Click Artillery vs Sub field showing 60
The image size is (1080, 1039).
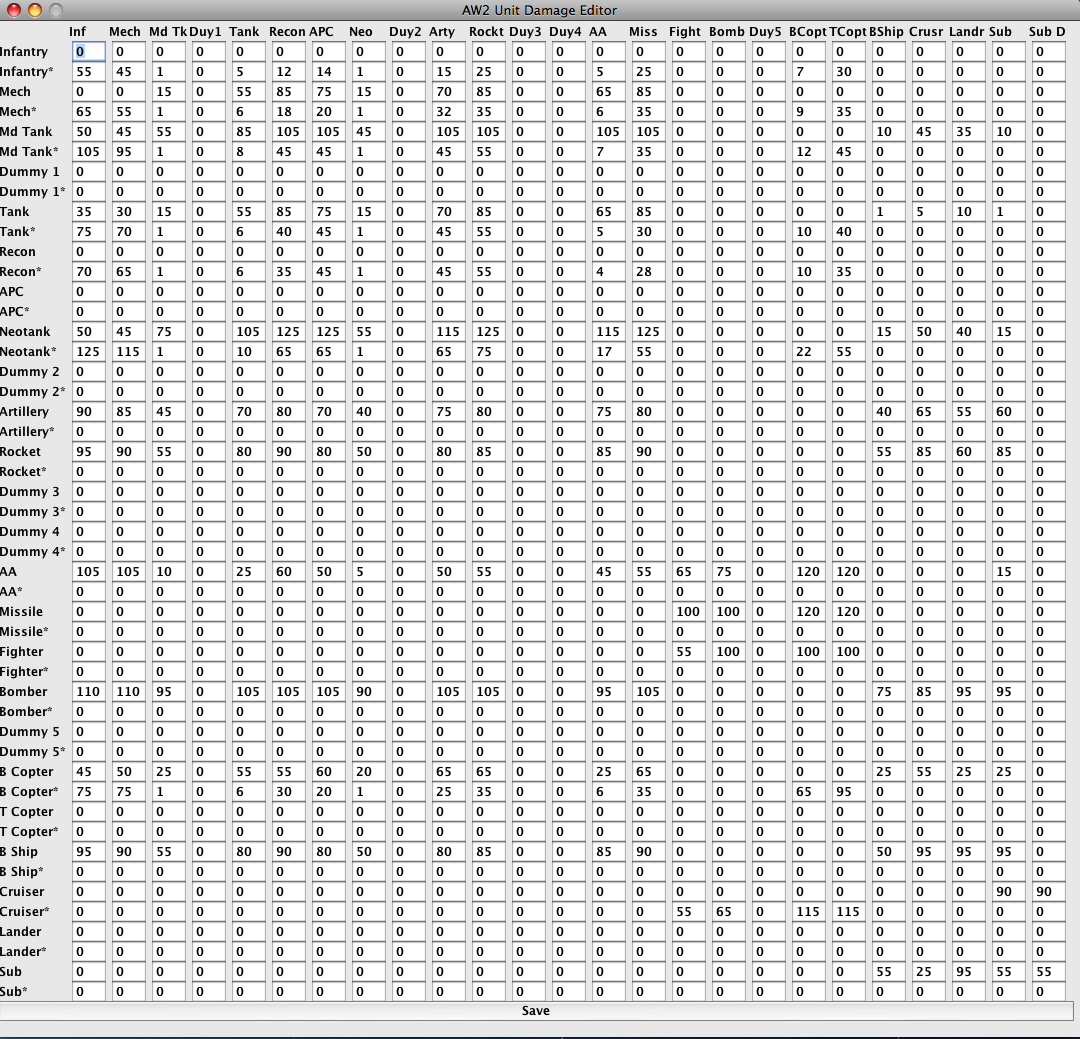1007,411
